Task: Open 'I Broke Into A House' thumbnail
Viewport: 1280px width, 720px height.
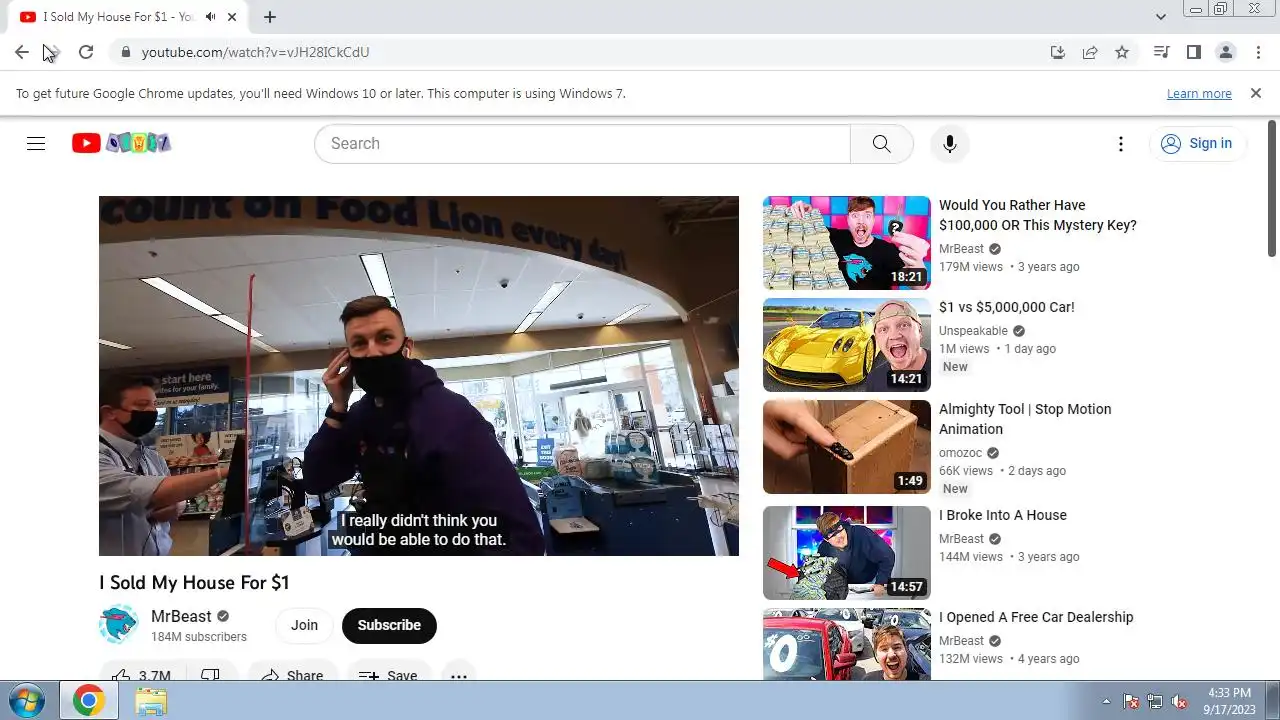Action: 847,553
